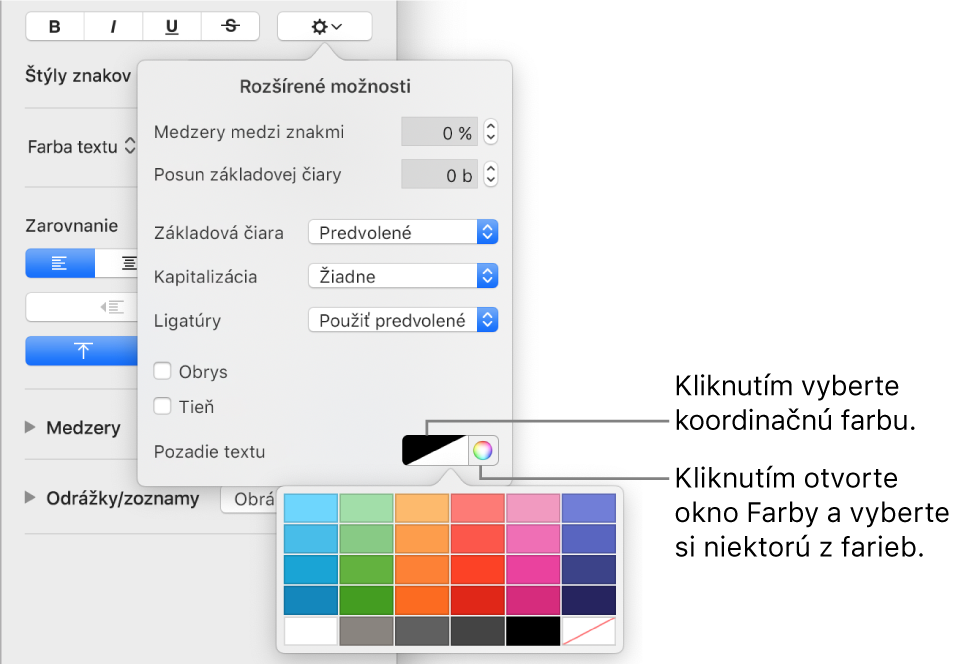Enable the Tieň checkbox

point(162,406)
